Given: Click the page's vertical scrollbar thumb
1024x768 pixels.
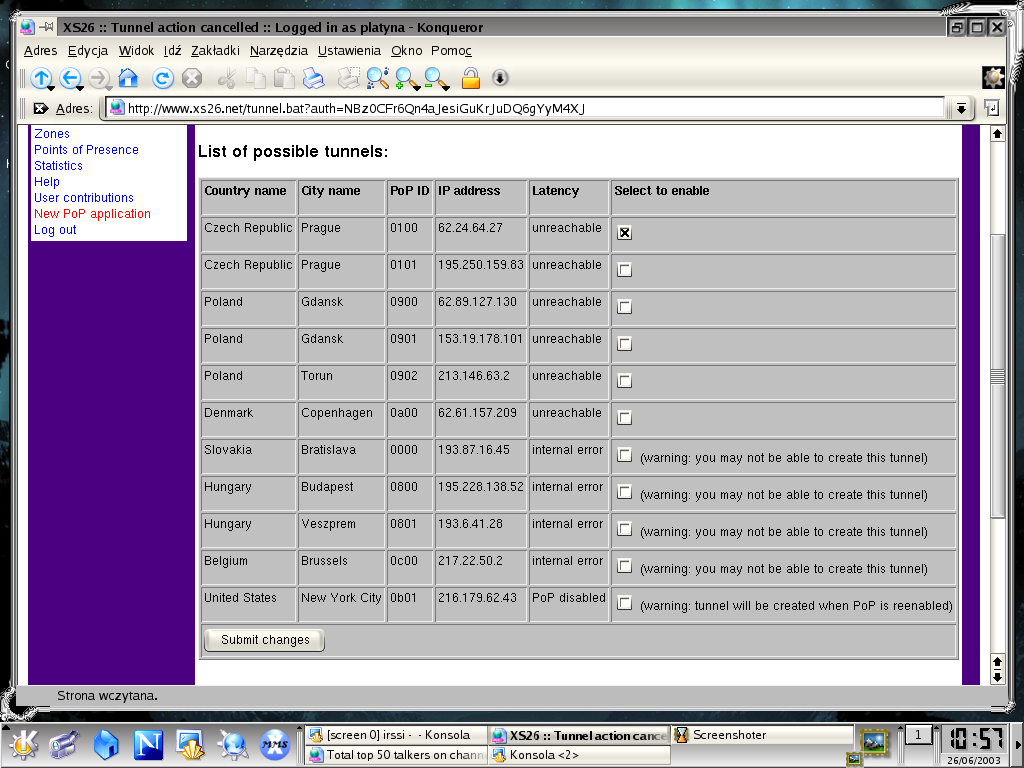Looking at the screenshot, I should coord(997,376).
